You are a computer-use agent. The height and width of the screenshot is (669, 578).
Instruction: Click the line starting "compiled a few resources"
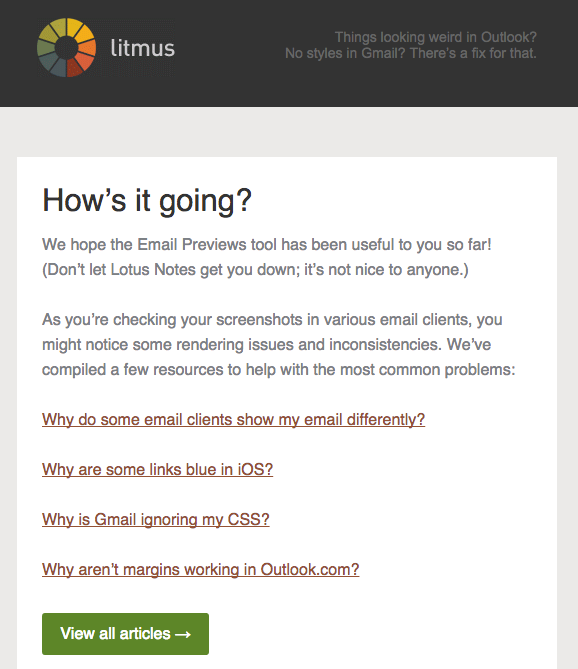point(279,369)
